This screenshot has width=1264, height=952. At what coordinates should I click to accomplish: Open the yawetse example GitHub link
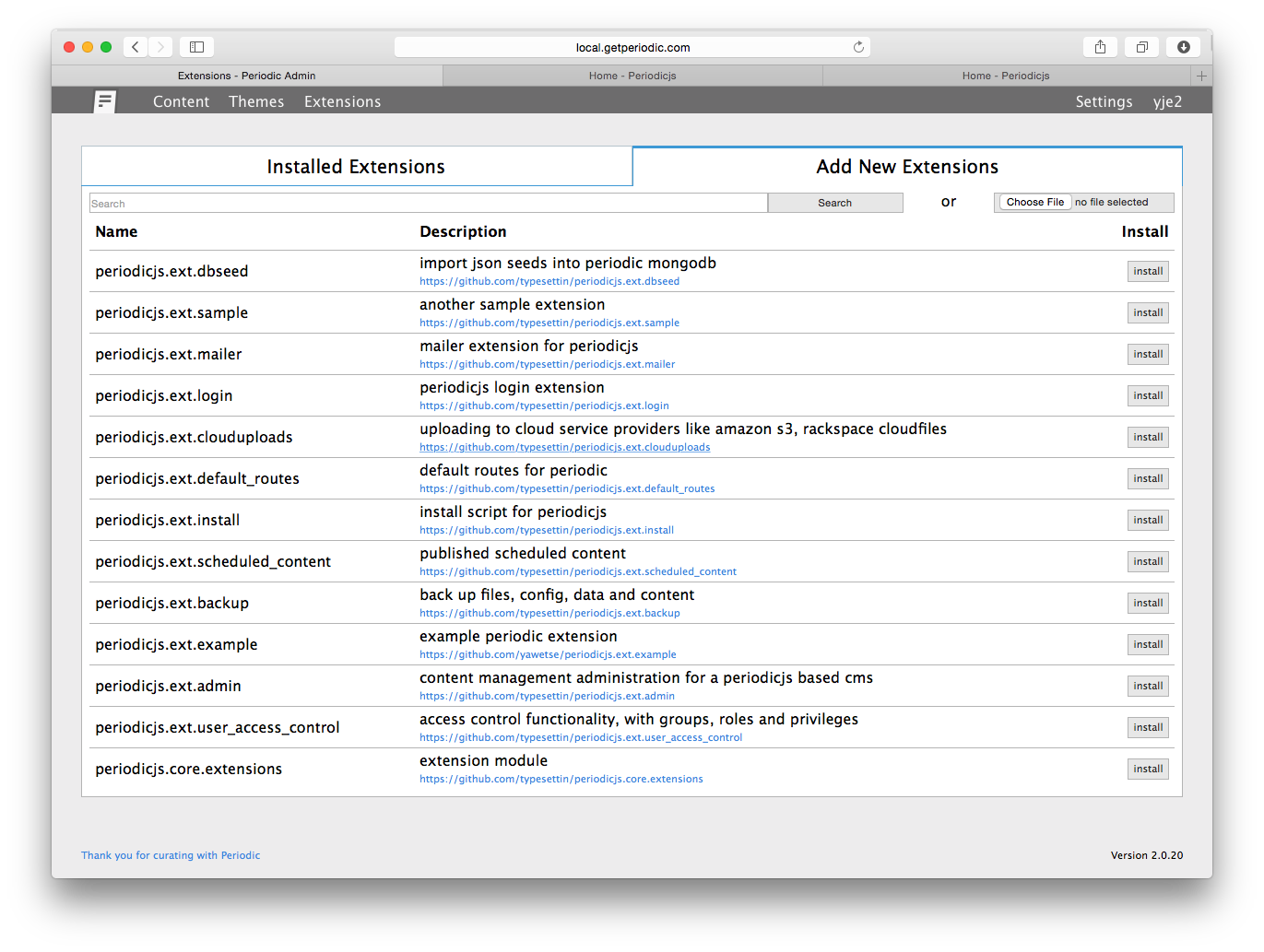[x=548, y=655]
